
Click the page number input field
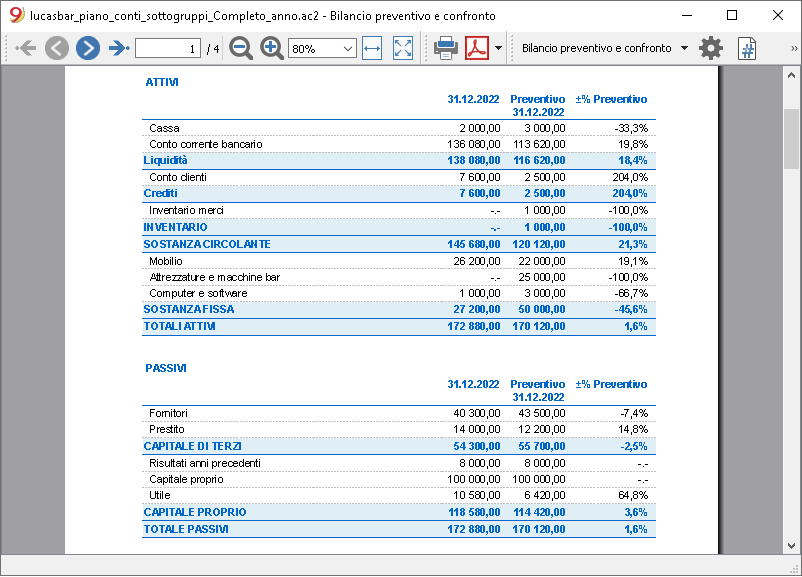(x=168, y=49)
